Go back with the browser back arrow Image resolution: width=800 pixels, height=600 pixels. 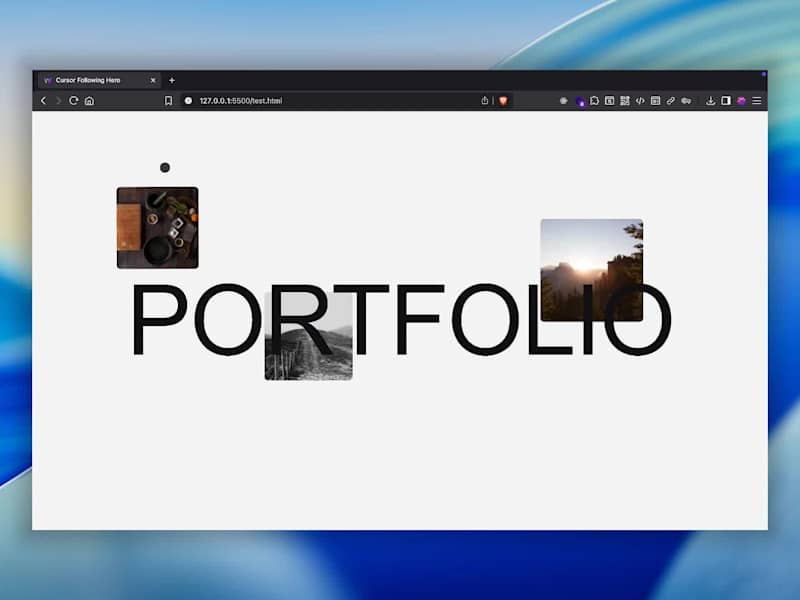tap(43, 101)
